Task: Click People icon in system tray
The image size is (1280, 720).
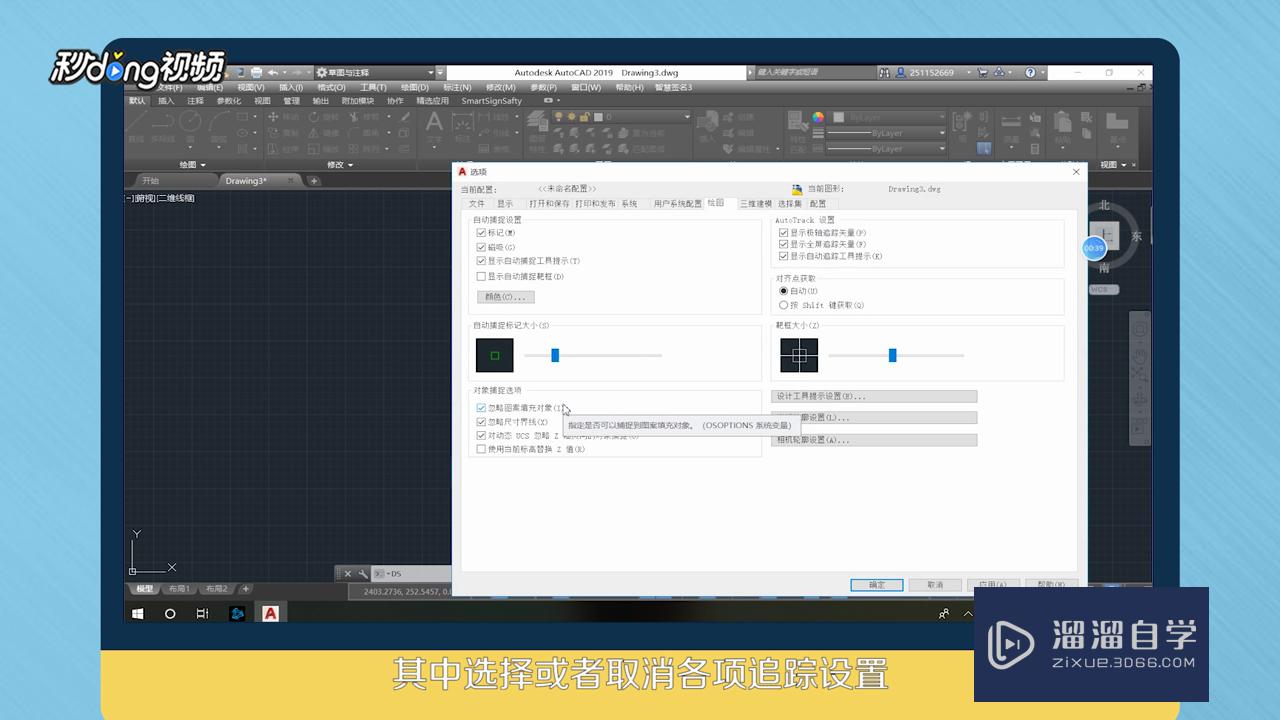Action: coord(944,613)
